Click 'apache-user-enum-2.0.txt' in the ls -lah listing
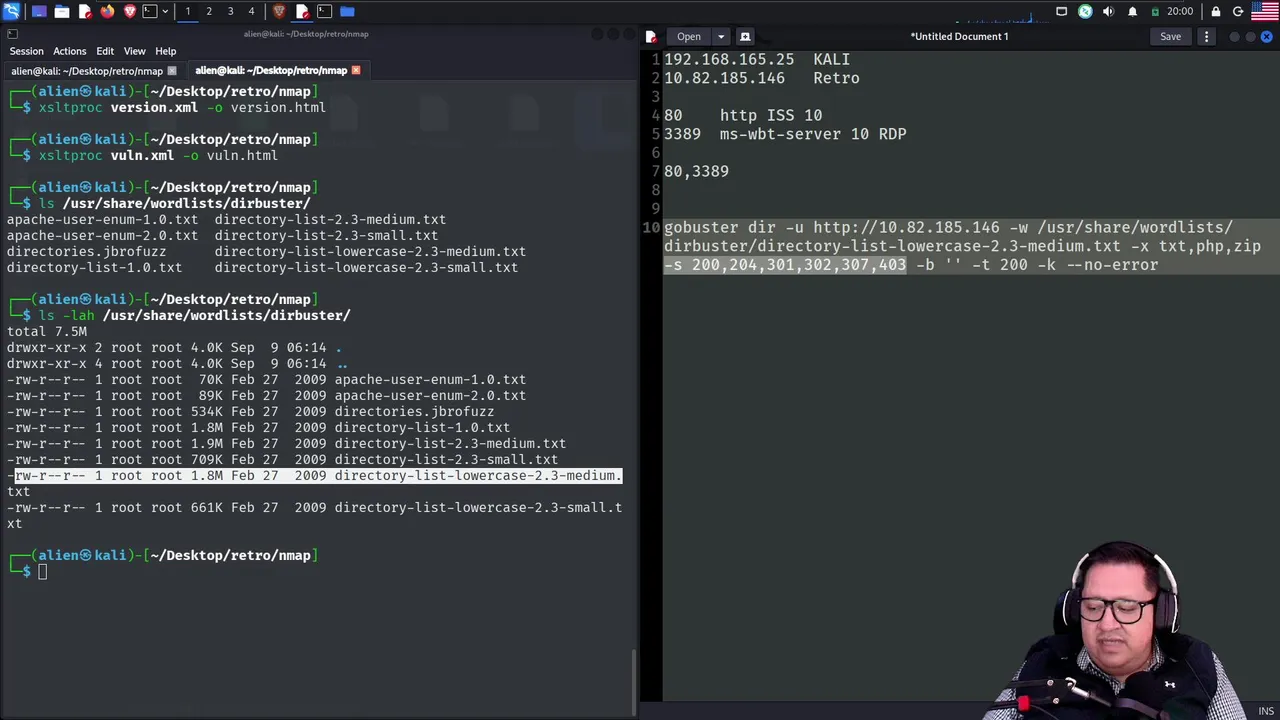 [430, 395]
